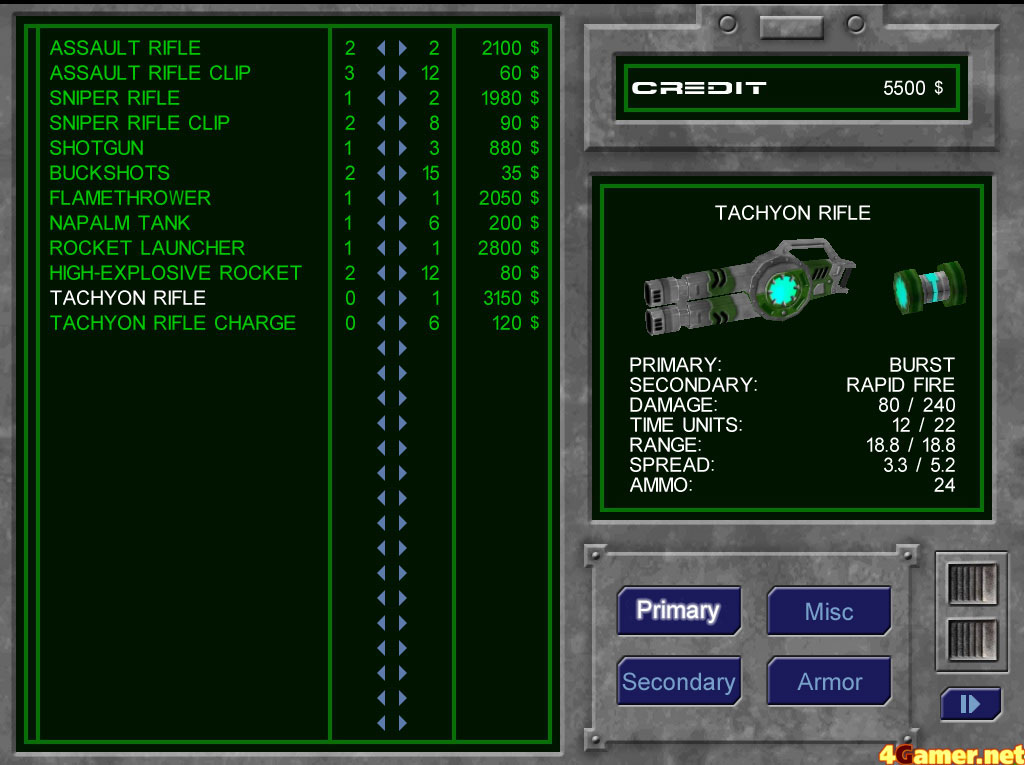Click the 2100 $ Assault Rifle price
The height and width of the screenshot is (765, 1025).
click(x=510, y=48)
